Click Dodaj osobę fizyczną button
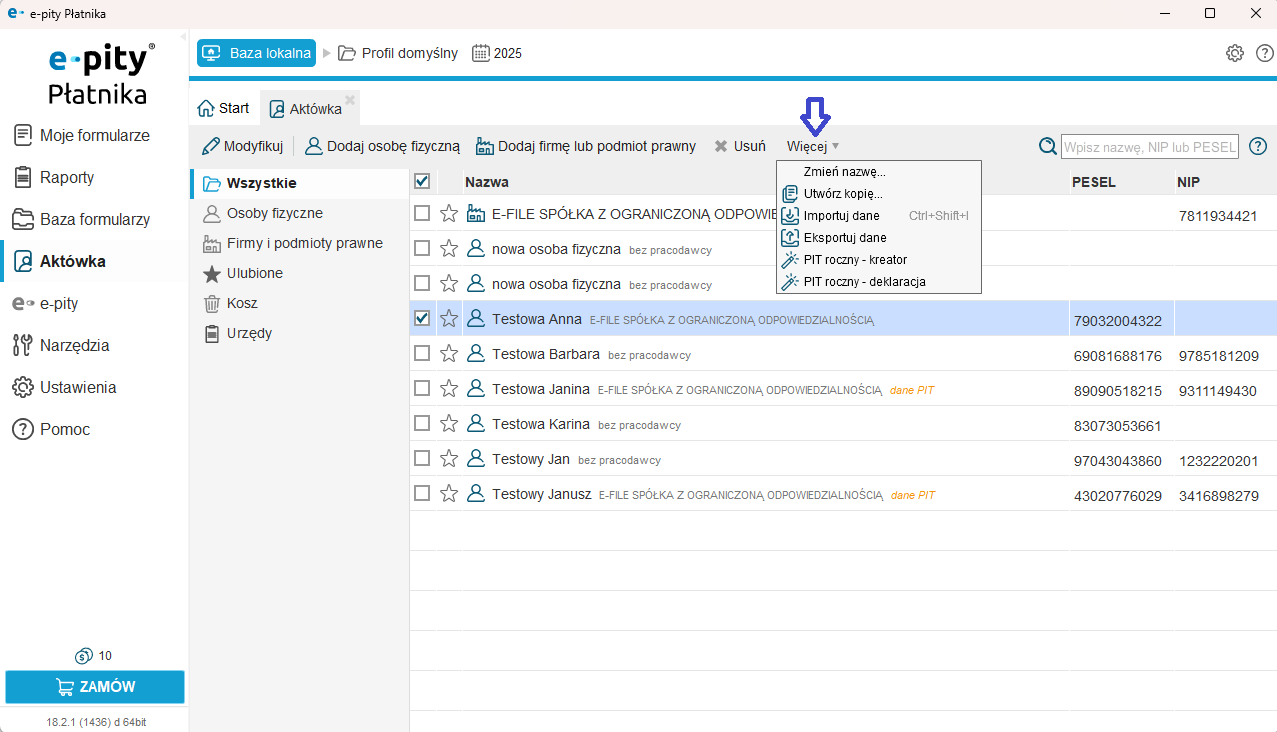Screen dimensions: 1277x732 pos(383,147)
